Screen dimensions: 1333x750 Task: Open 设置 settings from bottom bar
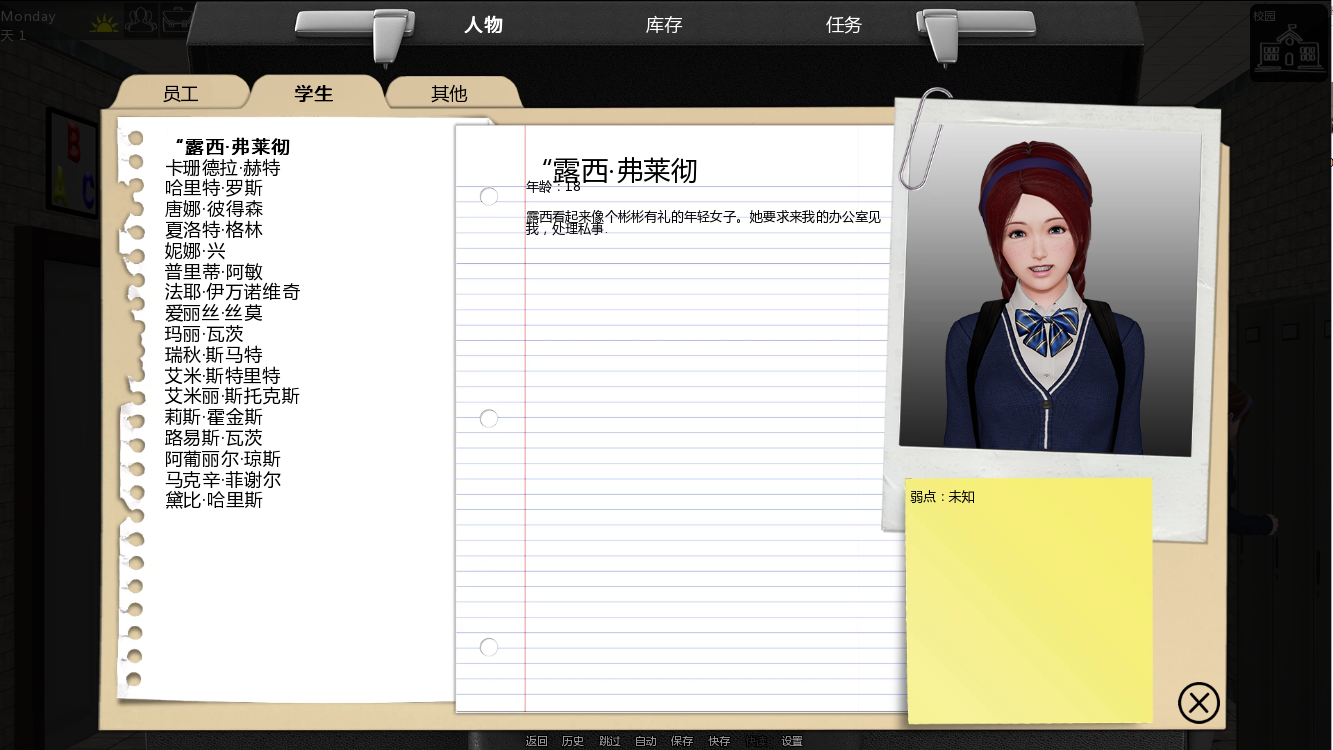(x=792, y=741)
